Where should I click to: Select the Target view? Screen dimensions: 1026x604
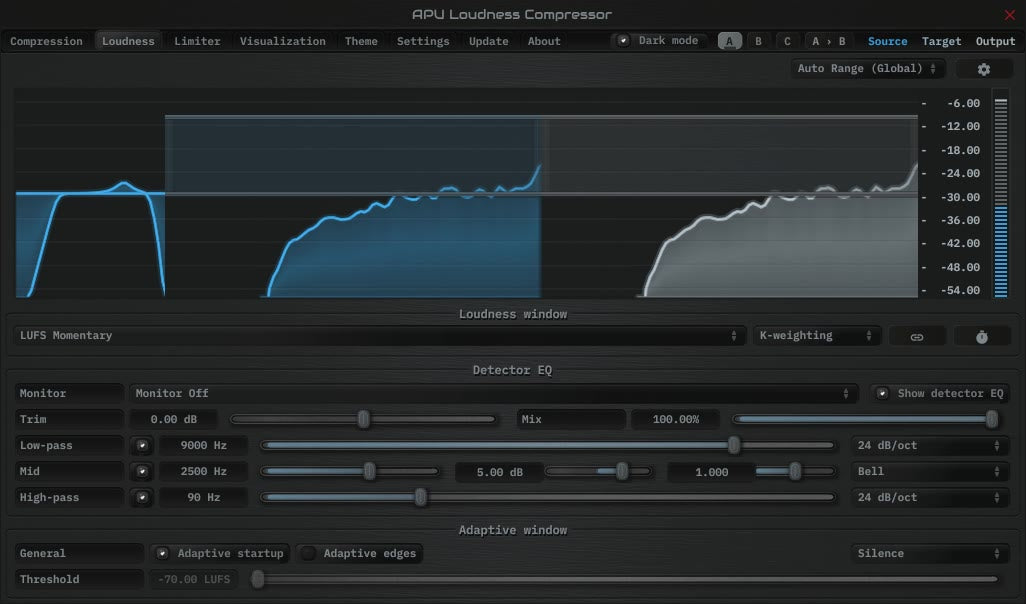coord(942,41)
